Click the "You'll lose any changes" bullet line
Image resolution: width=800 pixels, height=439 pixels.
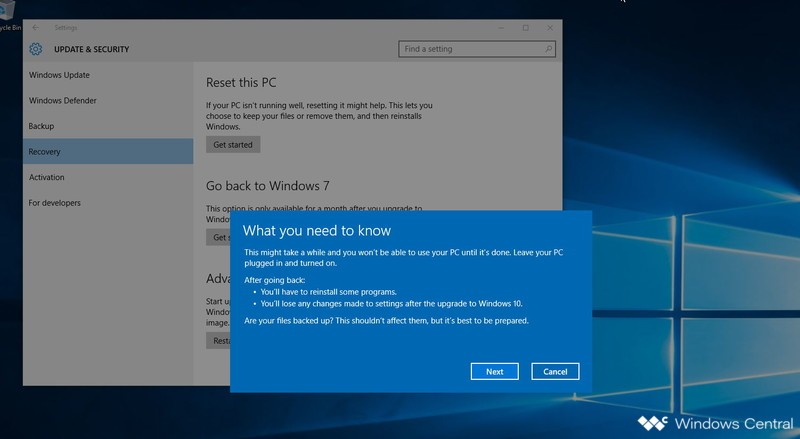tap(391, 304)
